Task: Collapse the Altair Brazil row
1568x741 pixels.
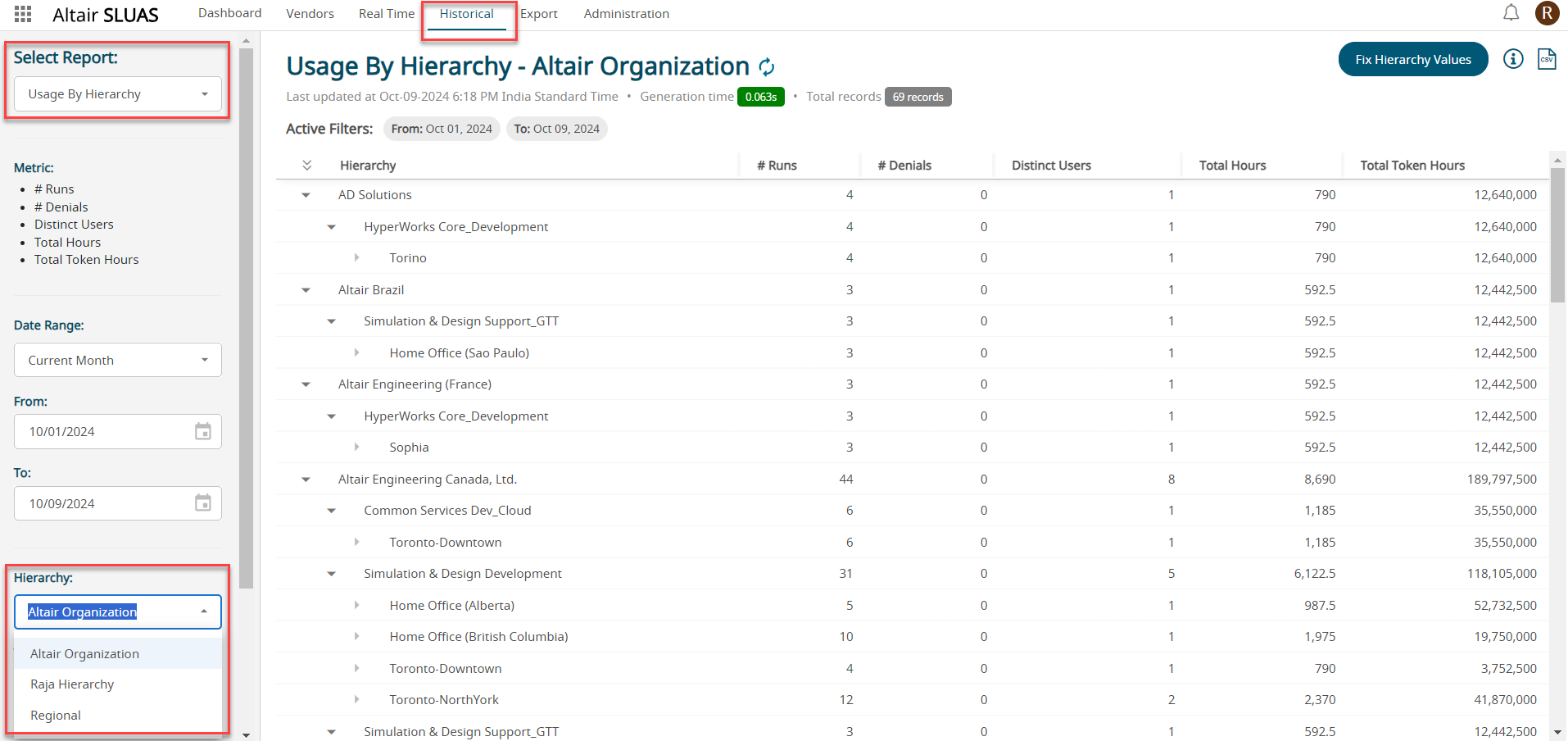Action: point(306,290)
